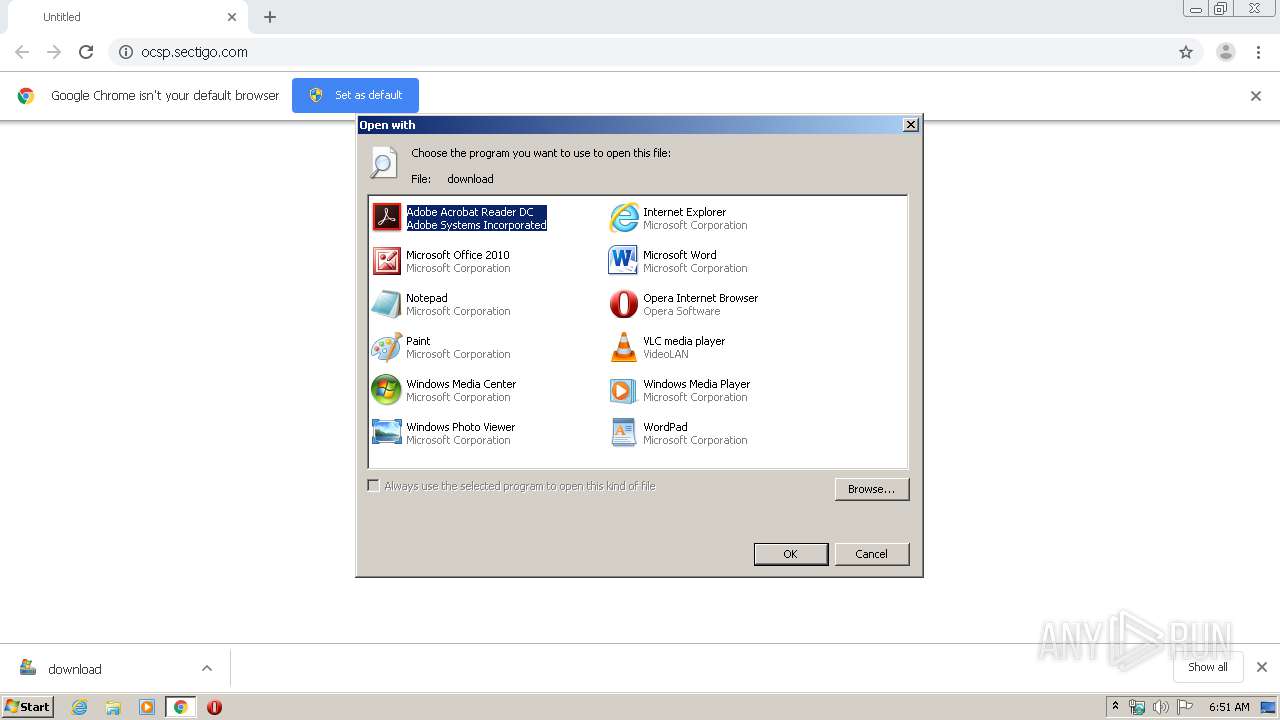Pick the Notepad program icon
The width and height of the screenshot is (1280, 720).
point(386,304)
